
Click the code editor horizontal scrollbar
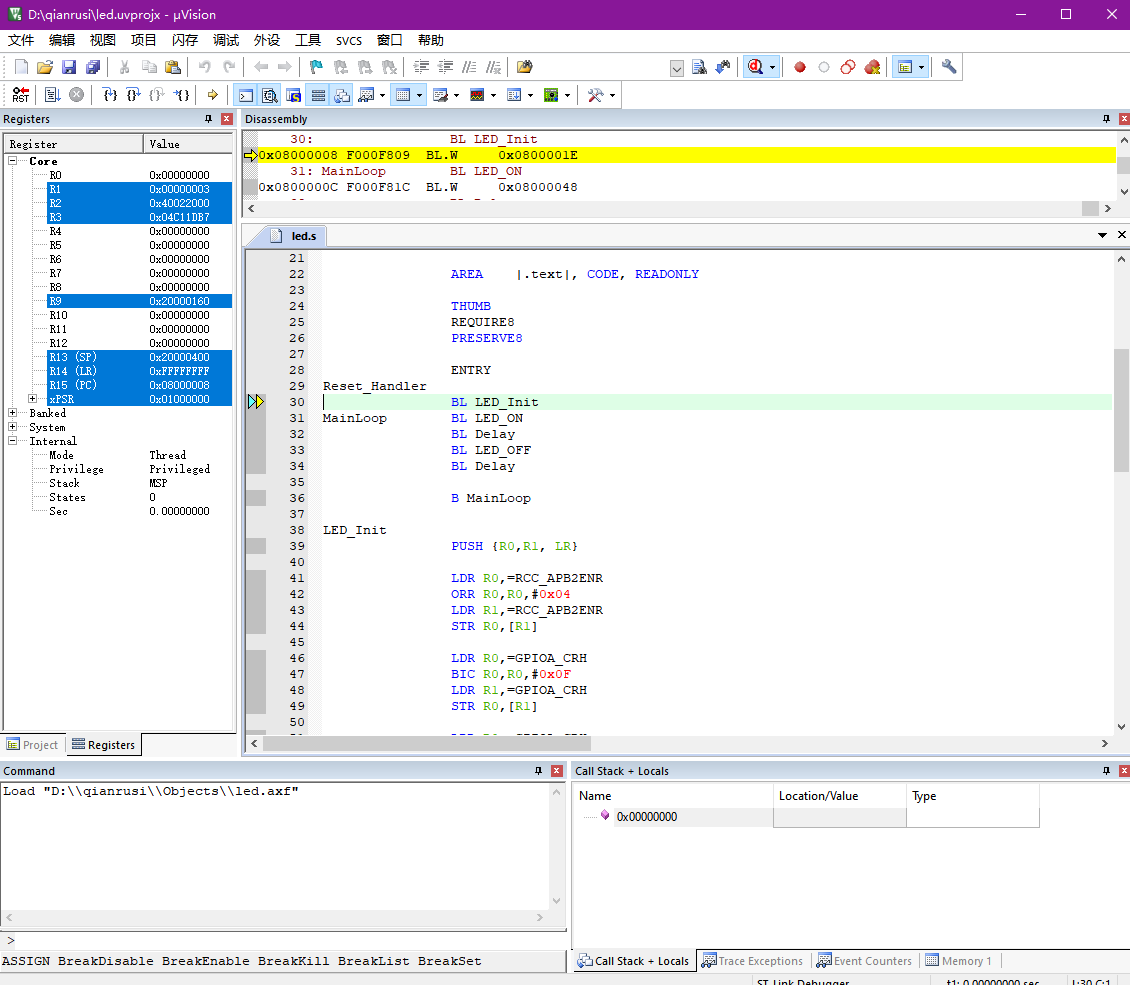pyautogui.click(x=427, y=743)
